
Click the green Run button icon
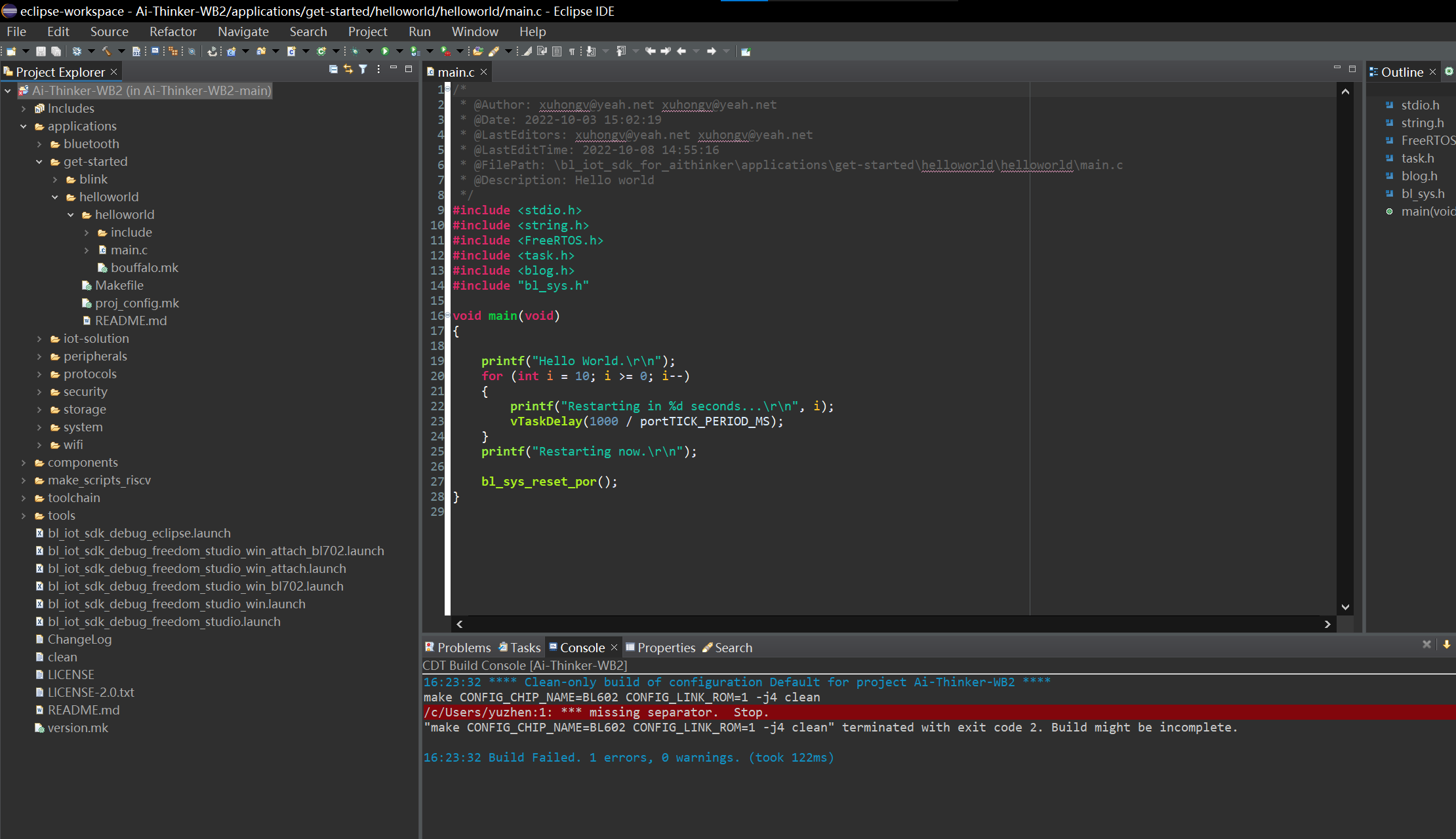point(385,51)
